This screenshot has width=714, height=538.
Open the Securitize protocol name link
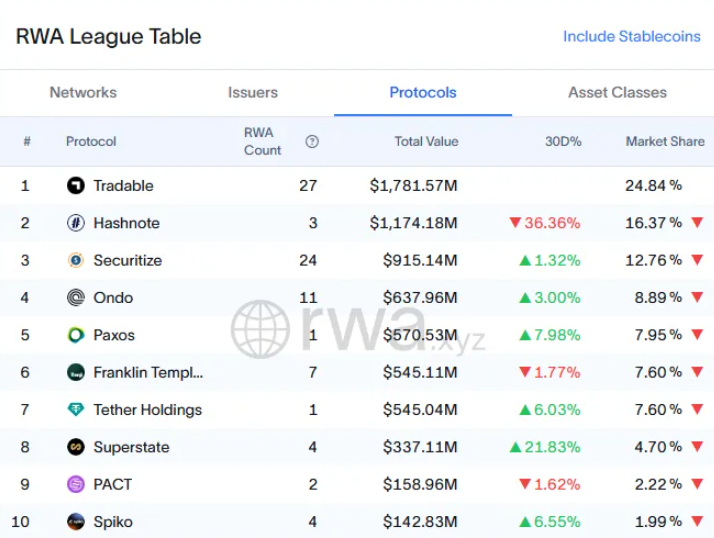(x=128, y=260)
